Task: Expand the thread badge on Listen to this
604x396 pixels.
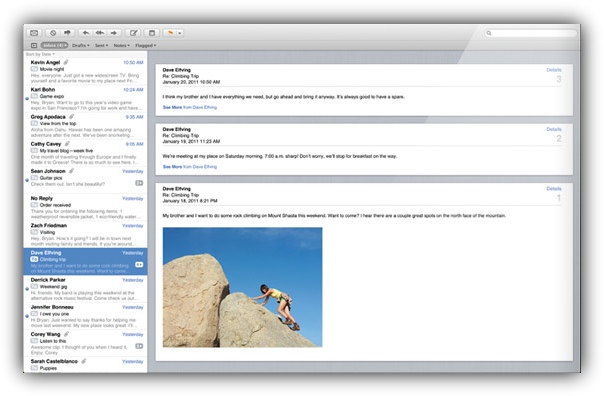Action: tap(139, 346)
